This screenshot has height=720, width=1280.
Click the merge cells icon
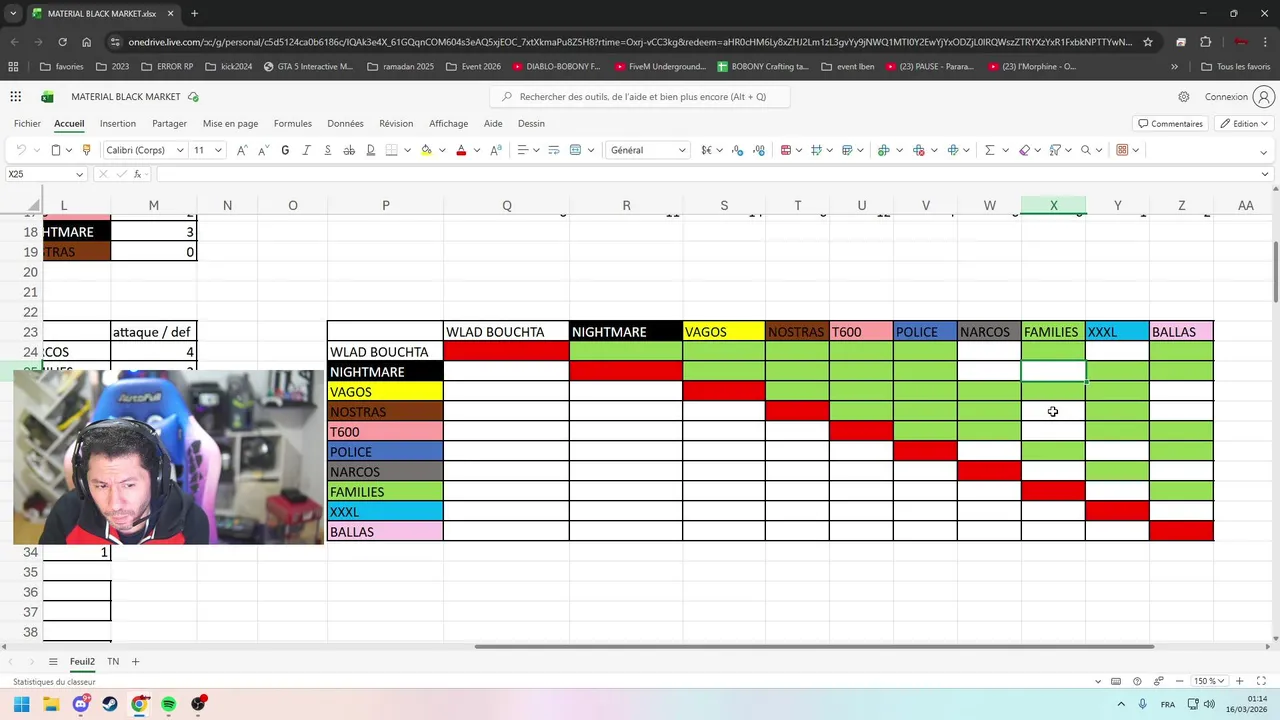(575, 150)
